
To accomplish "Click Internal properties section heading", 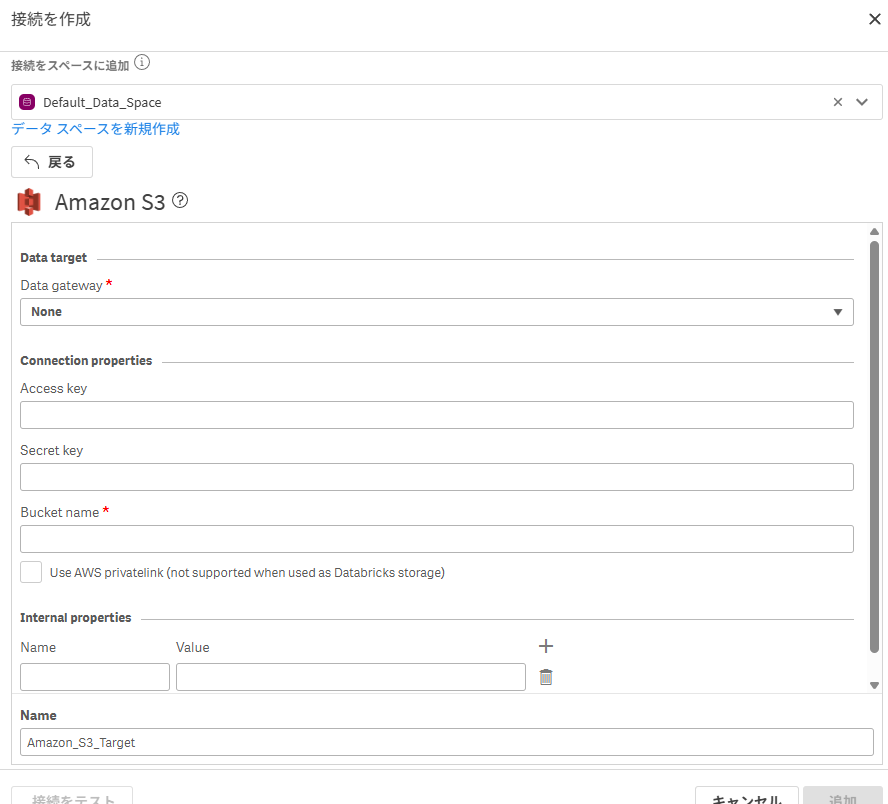I will coord(76,618).
